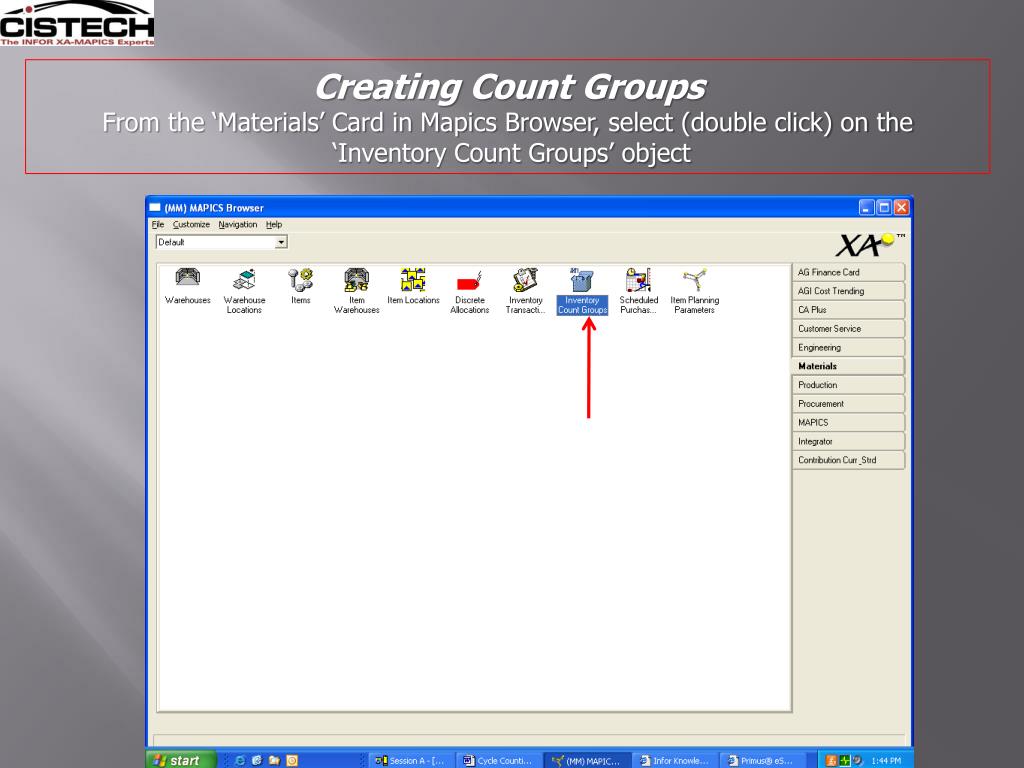Open the Default card file dropdown
The height and width of the screenshot is (768, 1024).
281,242
